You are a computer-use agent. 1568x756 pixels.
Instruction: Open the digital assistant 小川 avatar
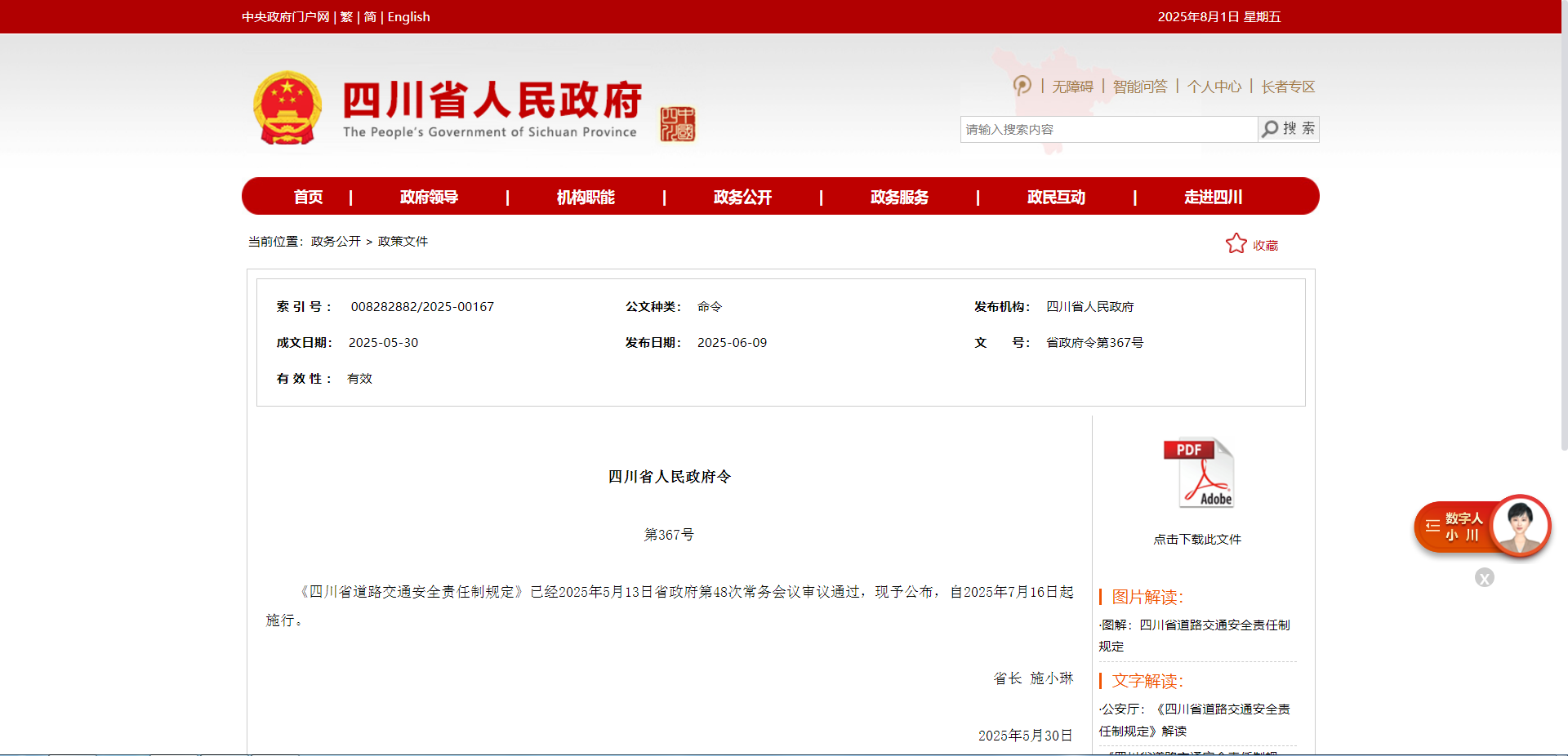(x=1519, y=526)
